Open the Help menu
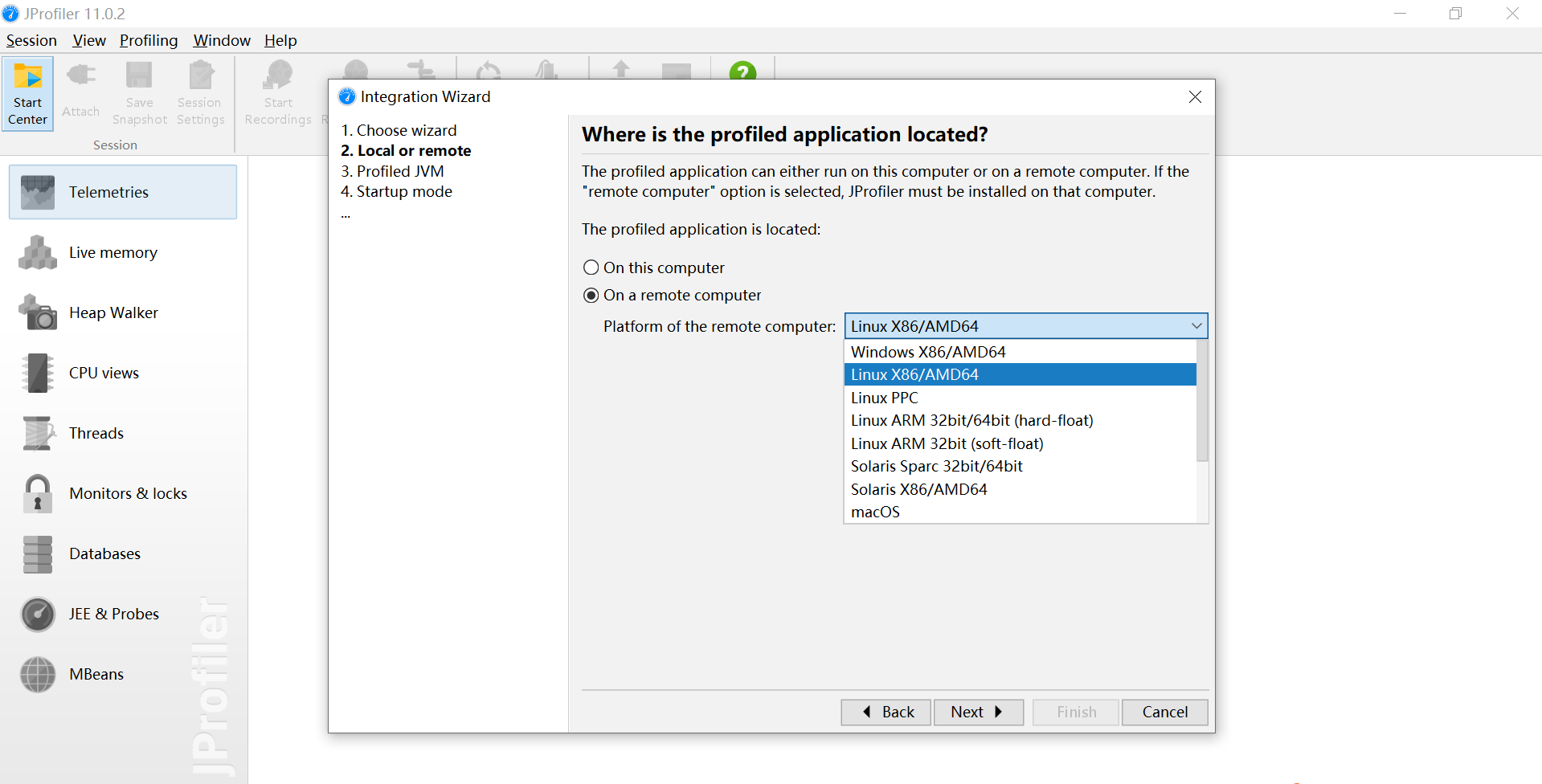This screenshot has height=784, width=1542. [x=280, y=40]
